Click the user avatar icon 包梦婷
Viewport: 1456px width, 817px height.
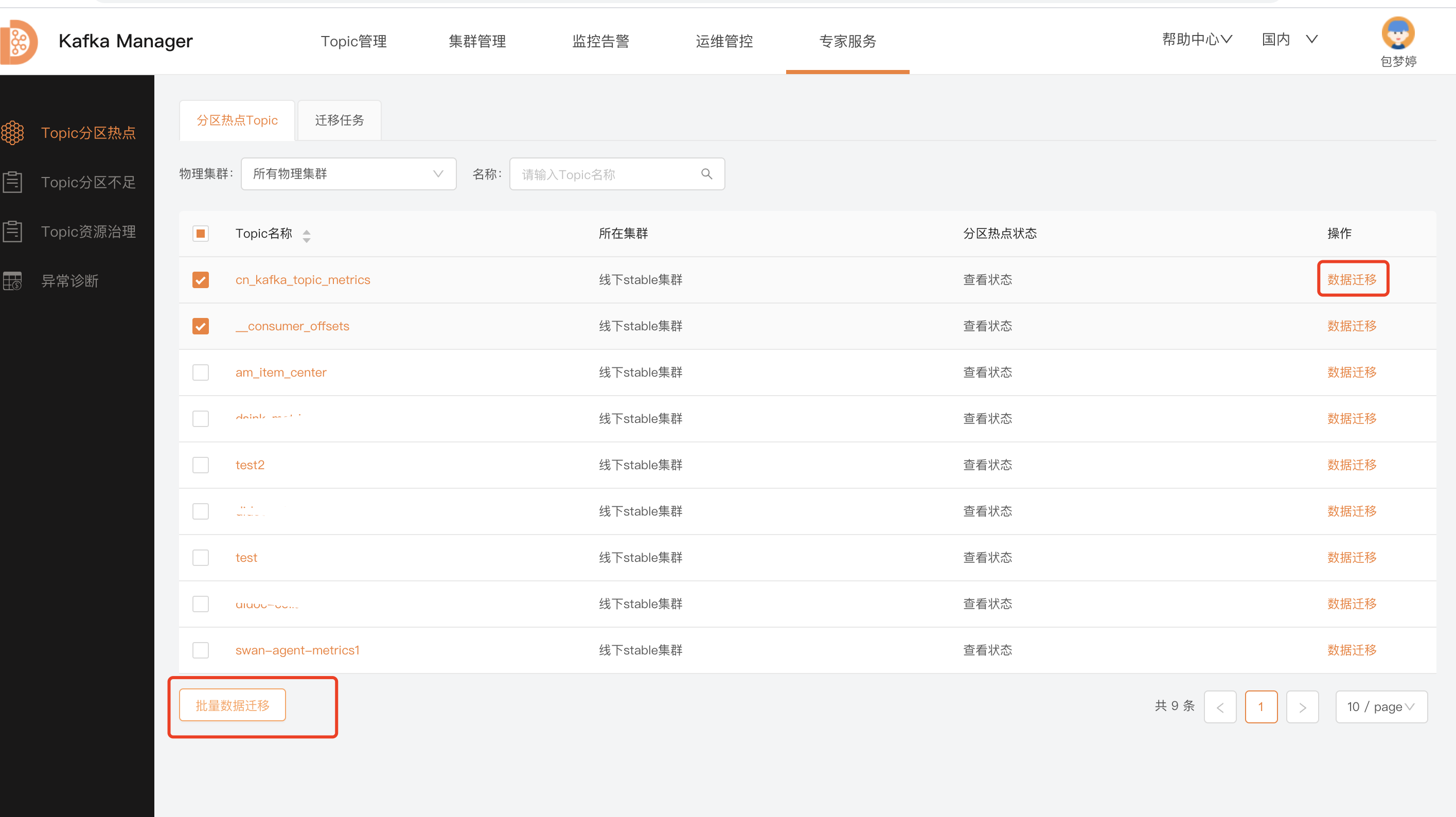pos(1398,34)
